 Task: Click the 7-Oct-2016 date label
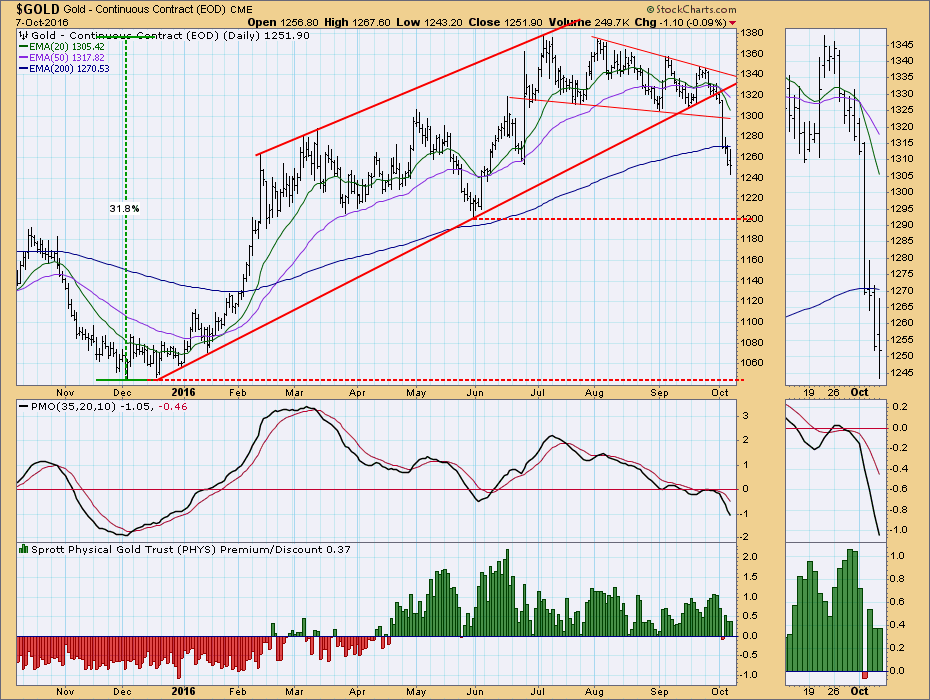coord(35,21)
